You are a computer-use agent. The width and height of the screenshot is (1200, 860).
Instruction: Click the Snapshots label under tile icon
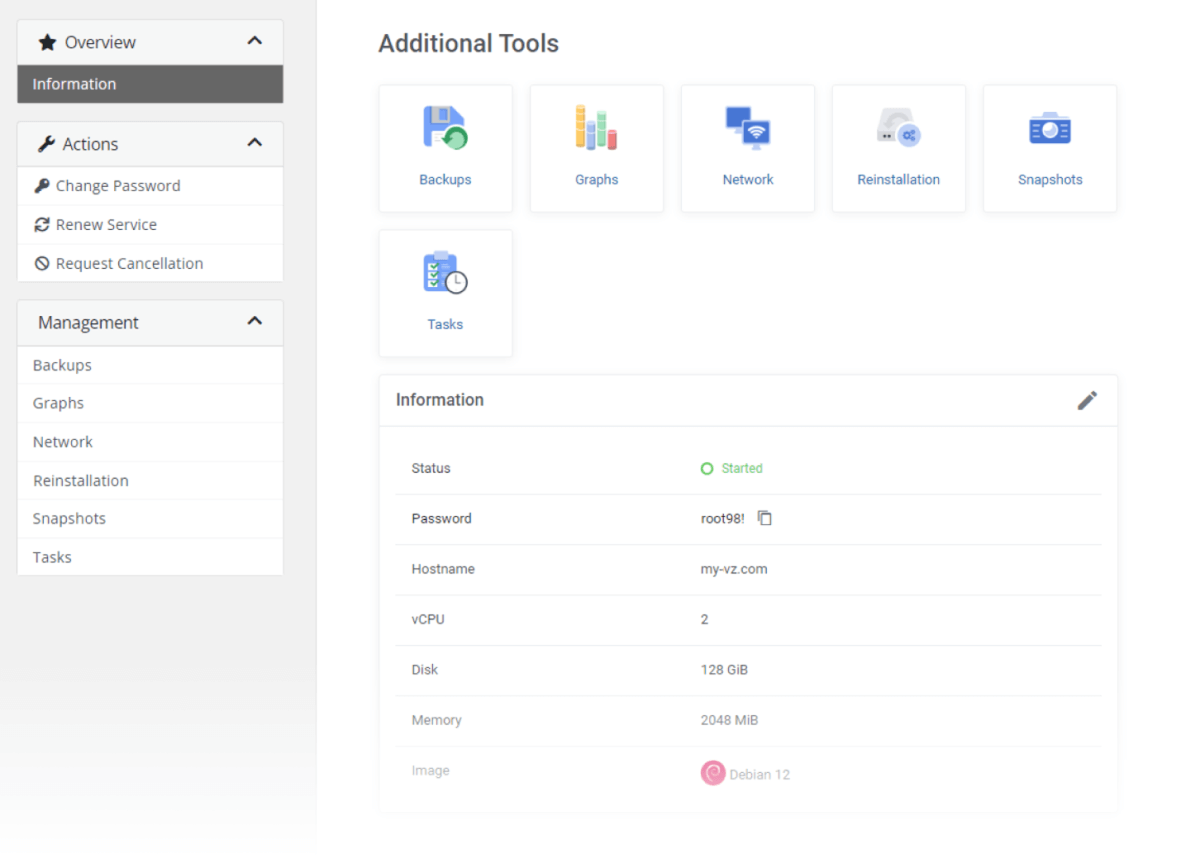click(x=1050, y=180)
